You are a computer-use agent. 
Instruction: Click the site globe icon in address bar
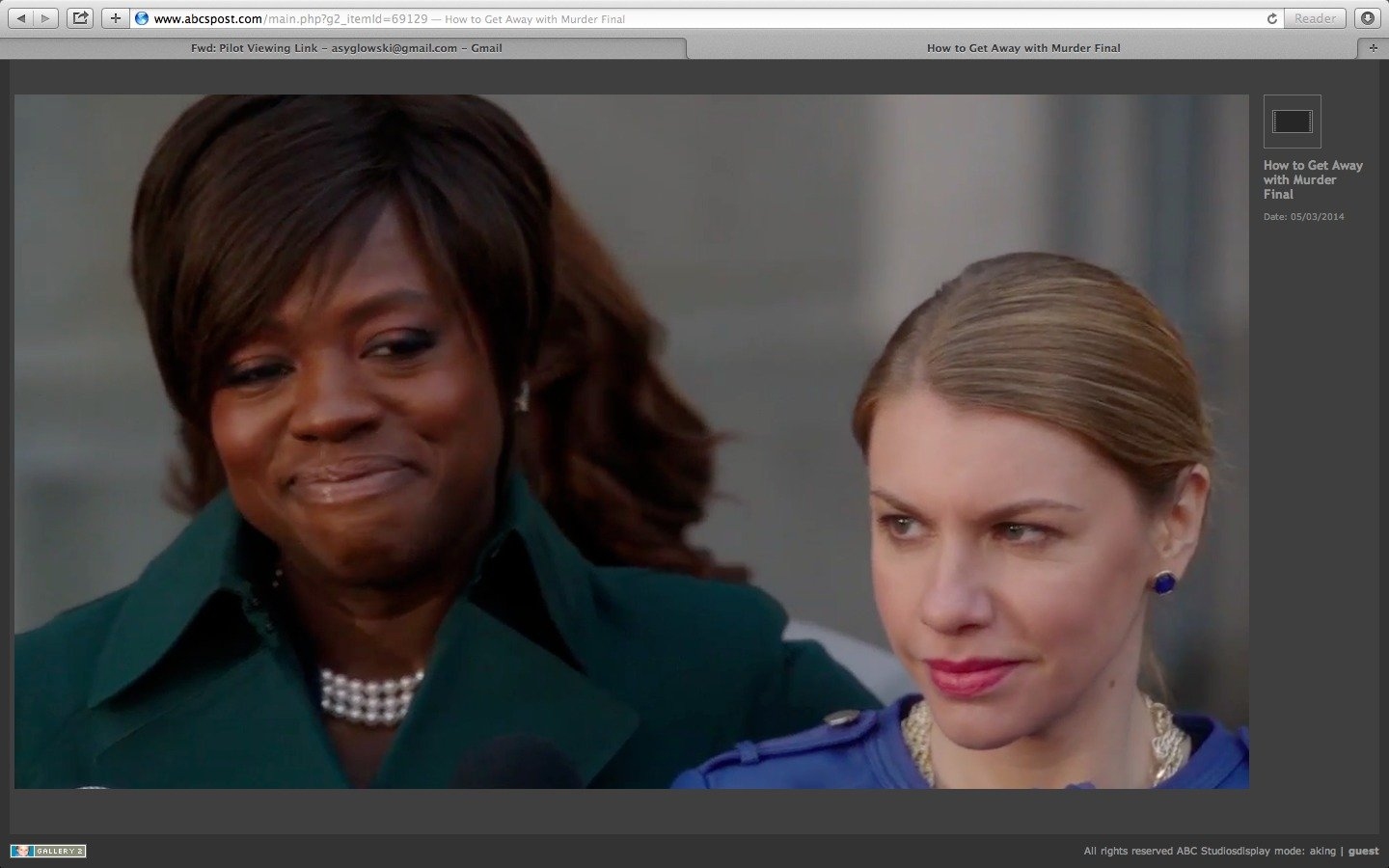[x=142, y=18]
